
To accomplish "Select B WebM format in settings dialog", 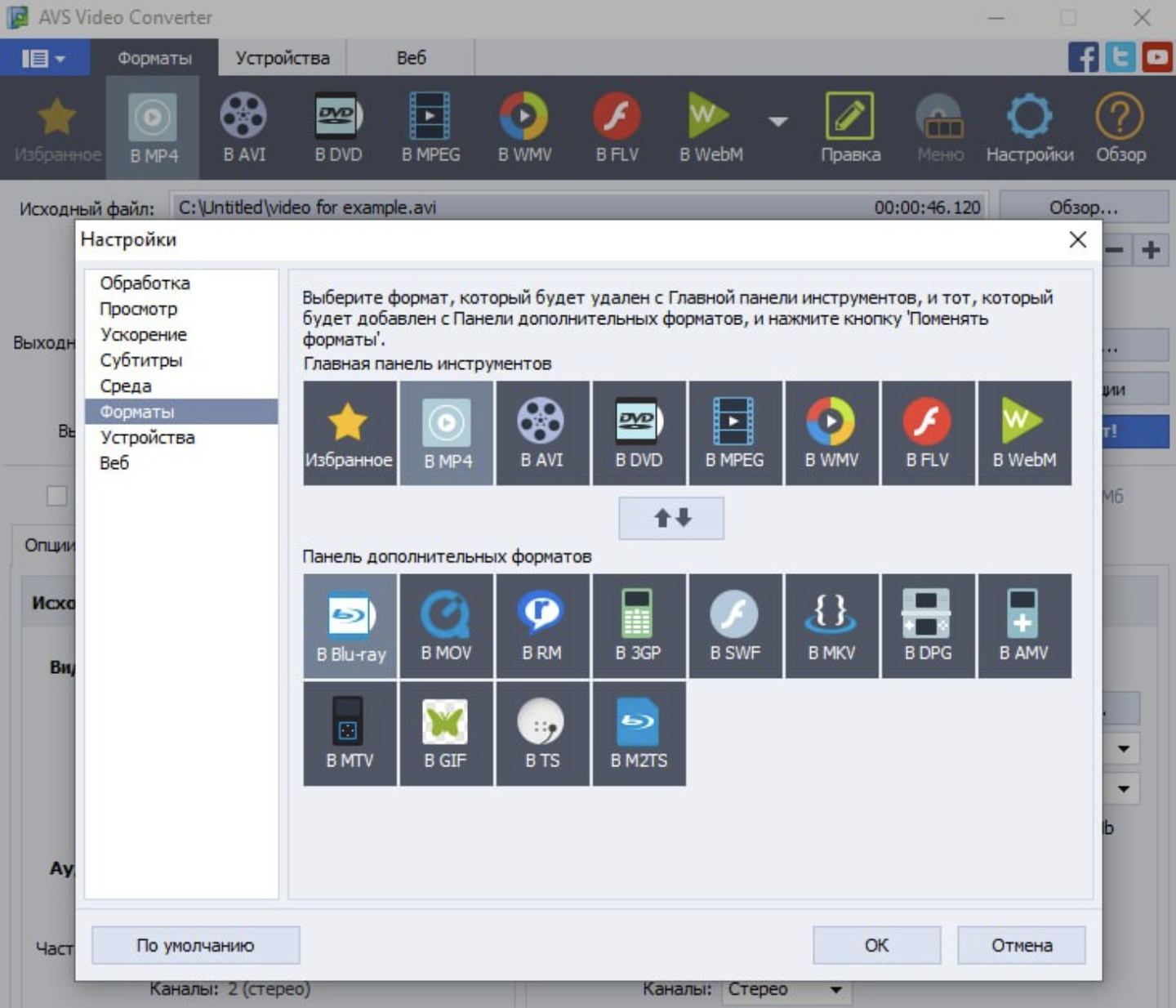I will pos(1024,433).
